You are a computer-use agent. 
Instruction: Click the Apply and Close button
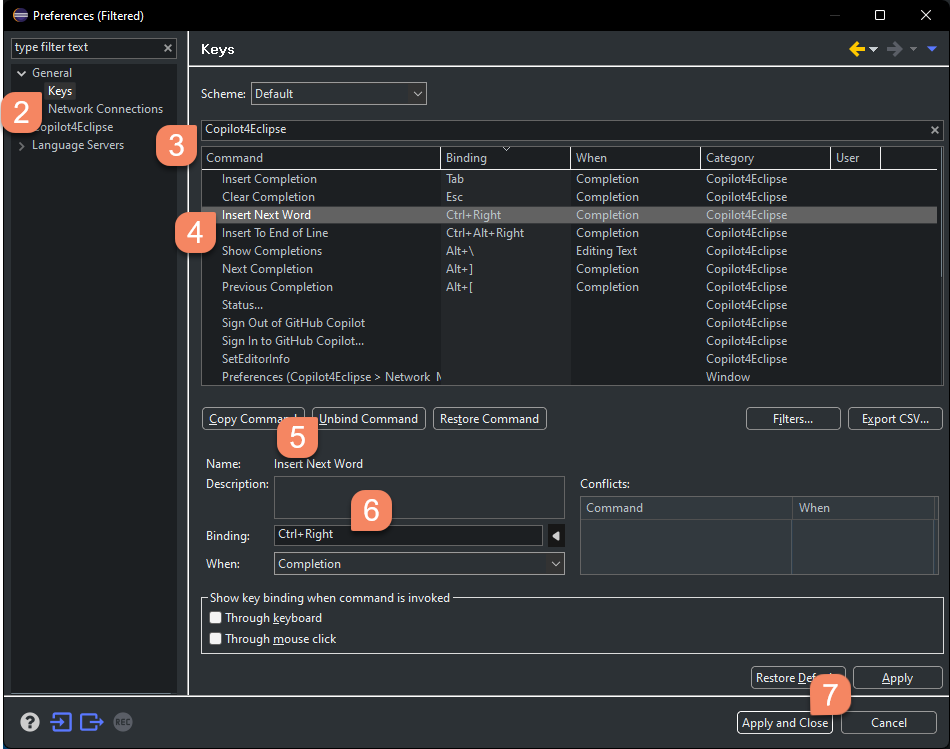[x=785, y=723]
